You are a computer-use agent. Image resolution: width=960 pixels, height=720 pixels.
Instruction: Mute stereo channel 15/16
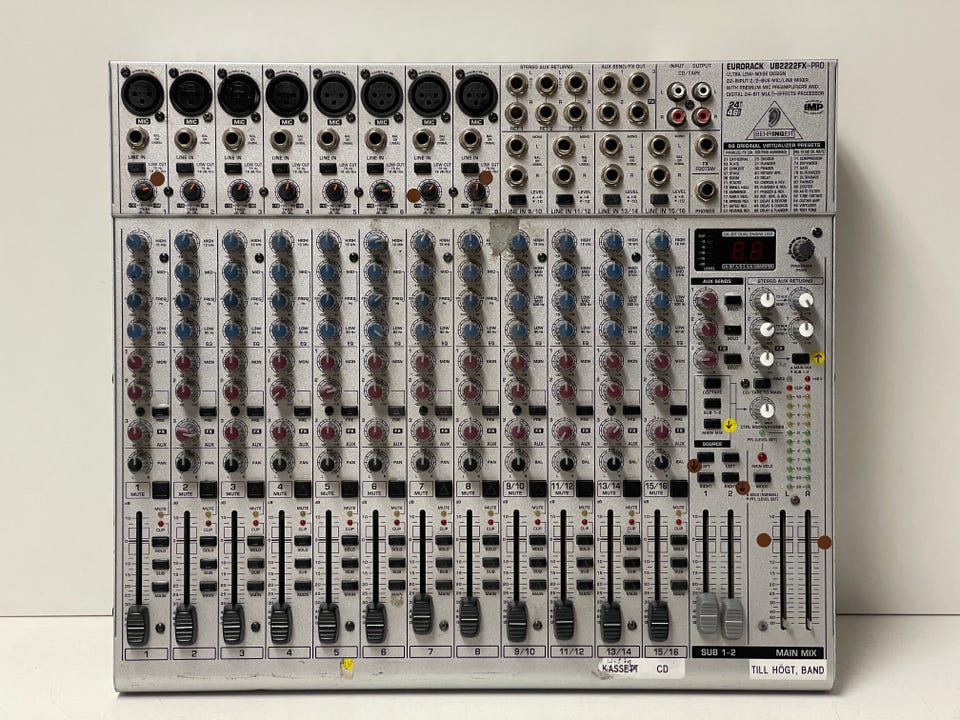(679, 489)
